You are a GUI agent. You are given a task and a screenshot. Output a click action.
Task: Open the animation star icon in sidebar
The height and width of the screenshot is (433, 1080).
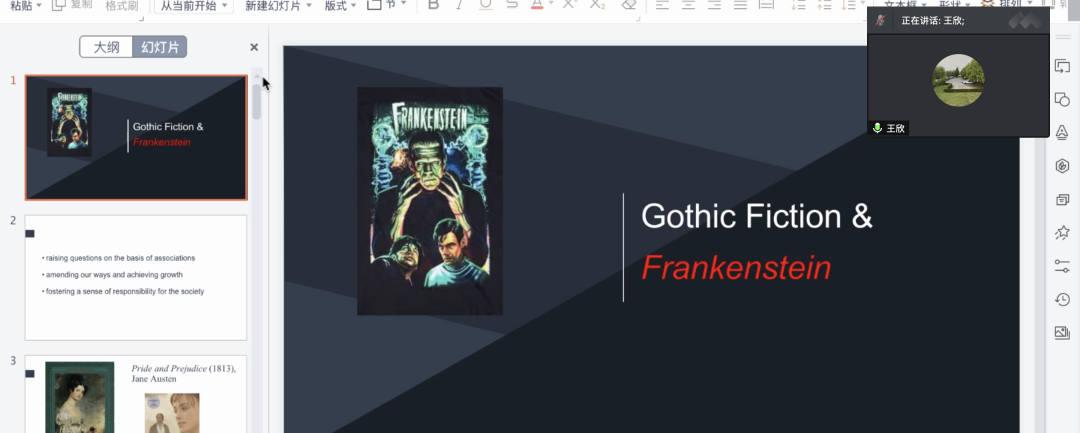(x=1062, y=232)
